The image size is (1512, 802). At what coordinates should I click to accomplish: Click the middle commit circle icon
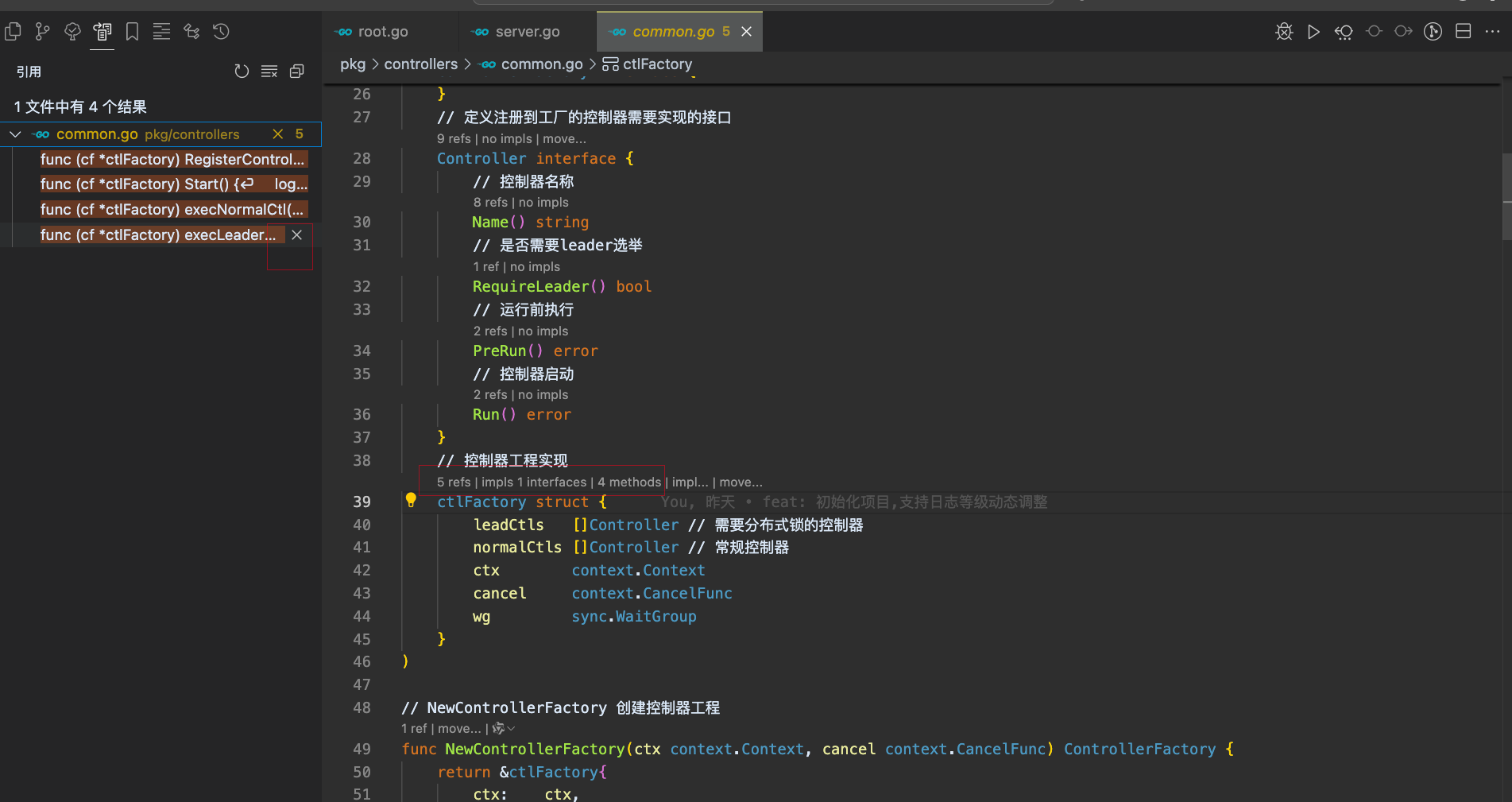click(1374, 32)
